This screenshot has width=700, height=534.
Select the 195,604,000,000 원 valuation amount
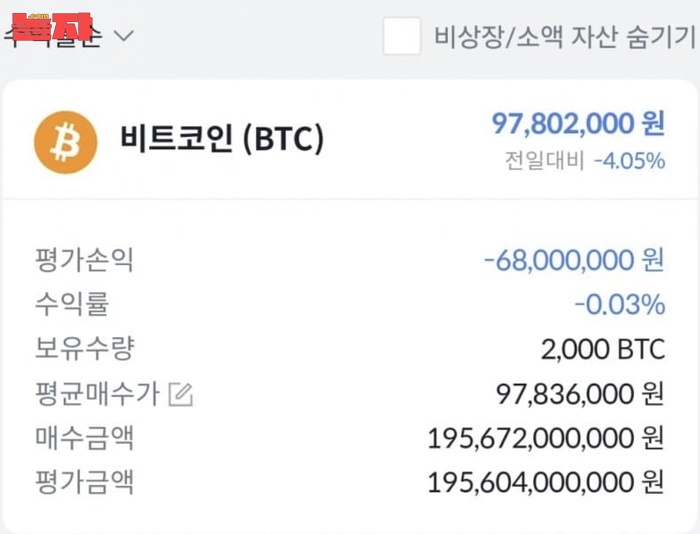coord(546,483)
